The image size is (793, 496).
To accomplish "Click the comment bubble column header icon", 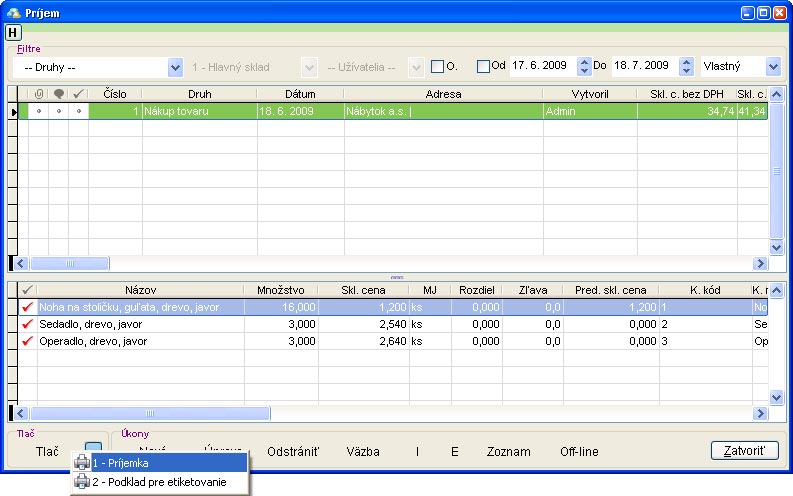I will point(58,94).
